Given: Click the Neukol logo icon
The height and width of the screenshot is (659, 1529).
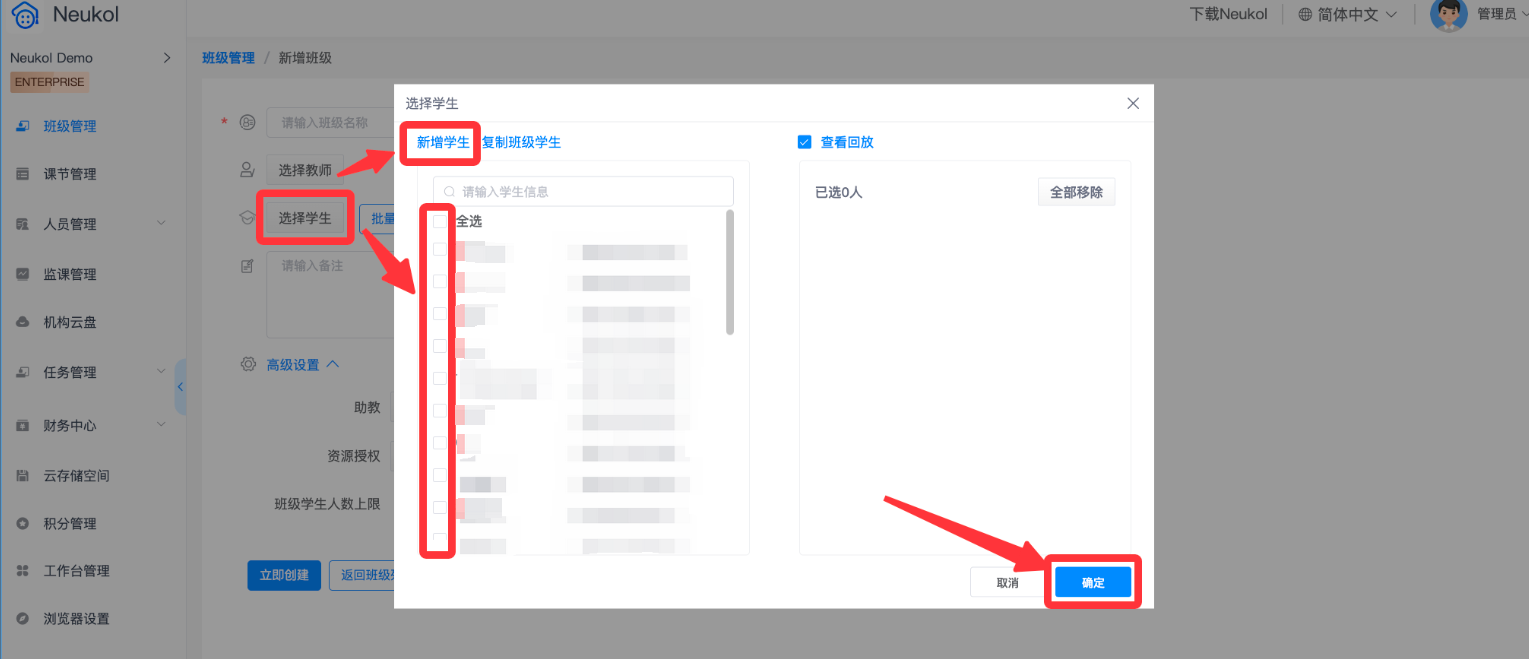Looking at the screenshot, I should [26, 14].
